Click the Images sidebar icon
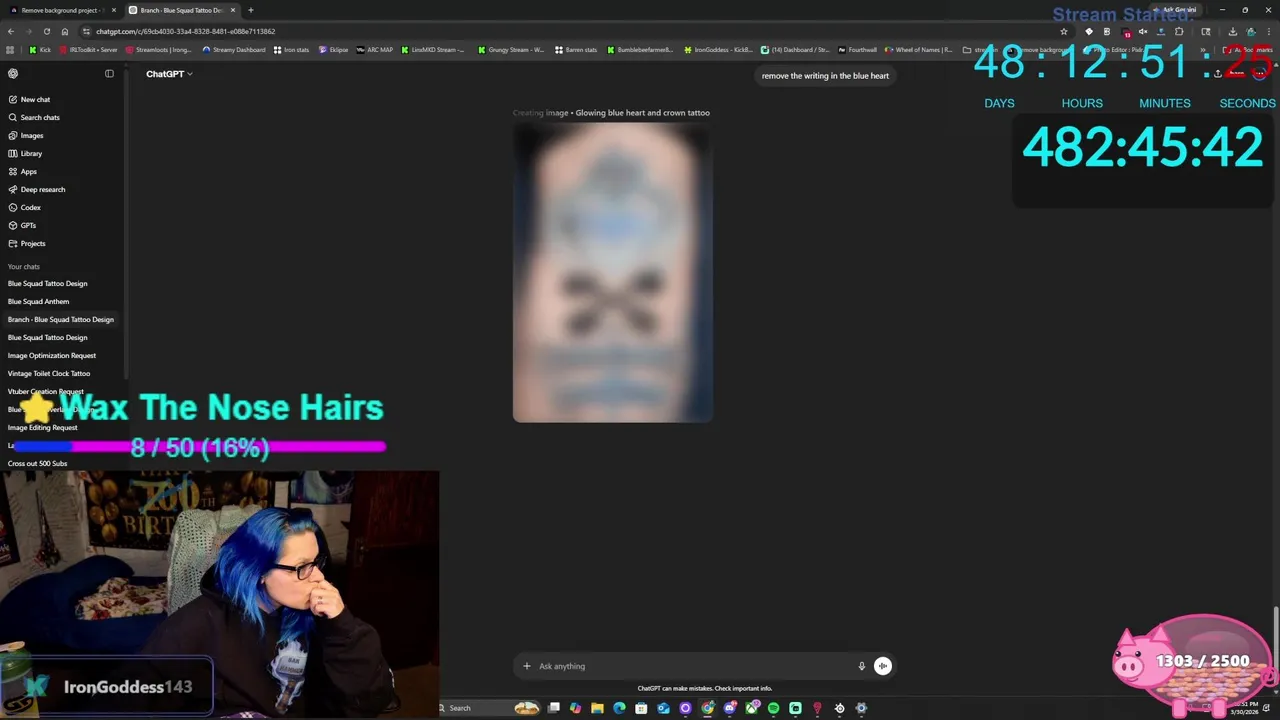The image size is (1280, 720). coord(13,135)
